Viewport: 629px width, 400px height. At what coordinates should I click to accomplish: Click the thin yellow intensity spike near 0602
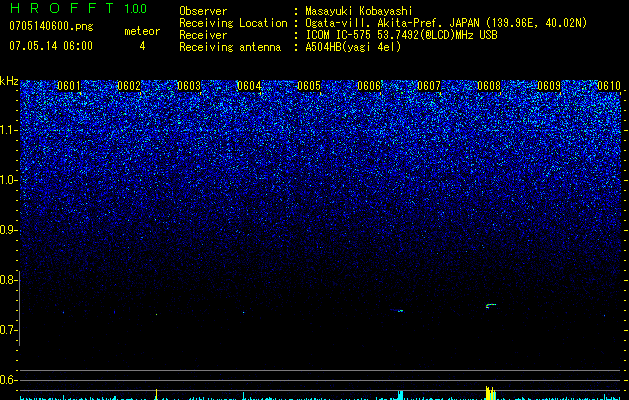[156, 394]
